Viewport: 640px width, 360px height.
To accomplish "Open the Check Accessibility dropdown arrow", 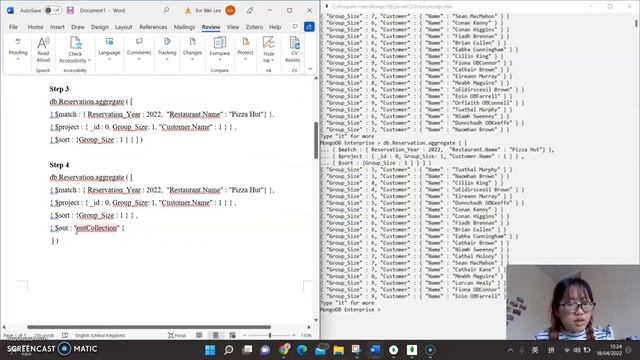I will pyautogui.click(x=89, y=60).
